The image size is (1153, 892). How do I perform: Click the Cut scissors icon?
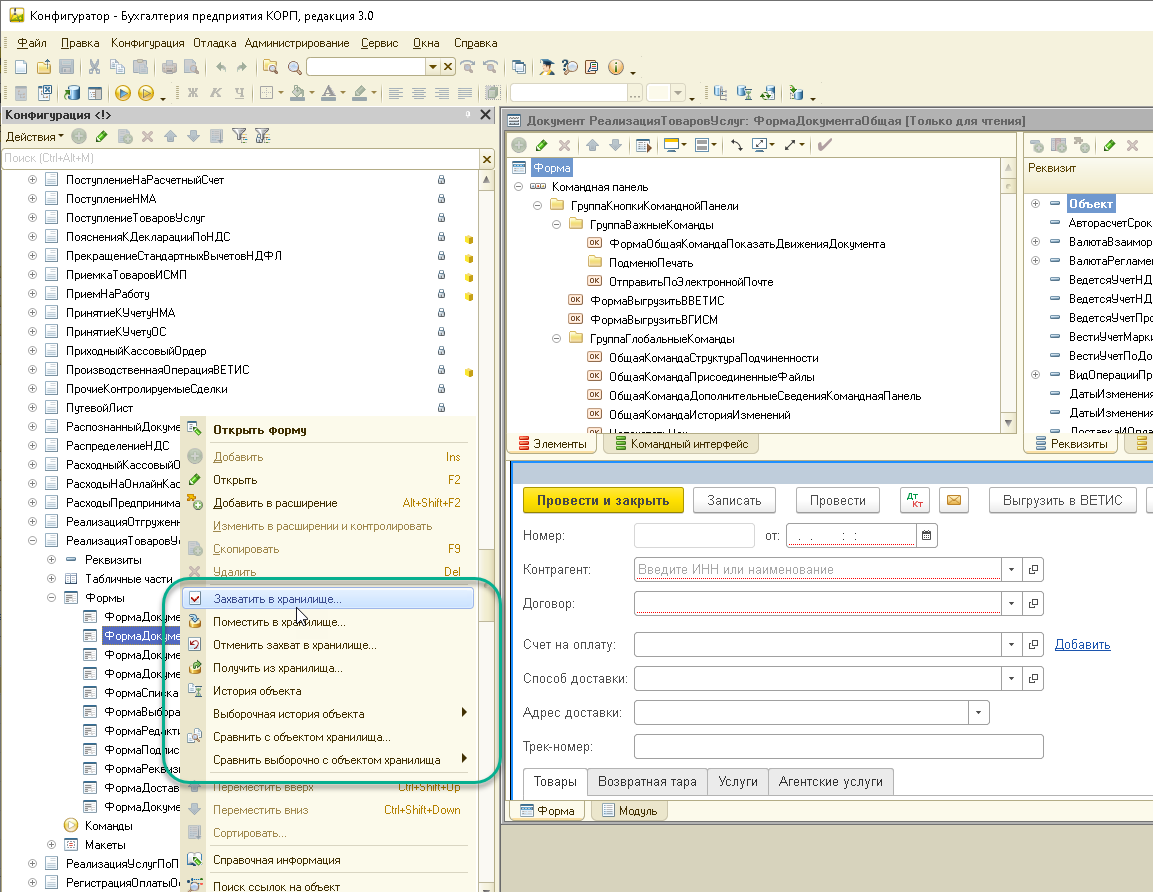pos(94,67)
